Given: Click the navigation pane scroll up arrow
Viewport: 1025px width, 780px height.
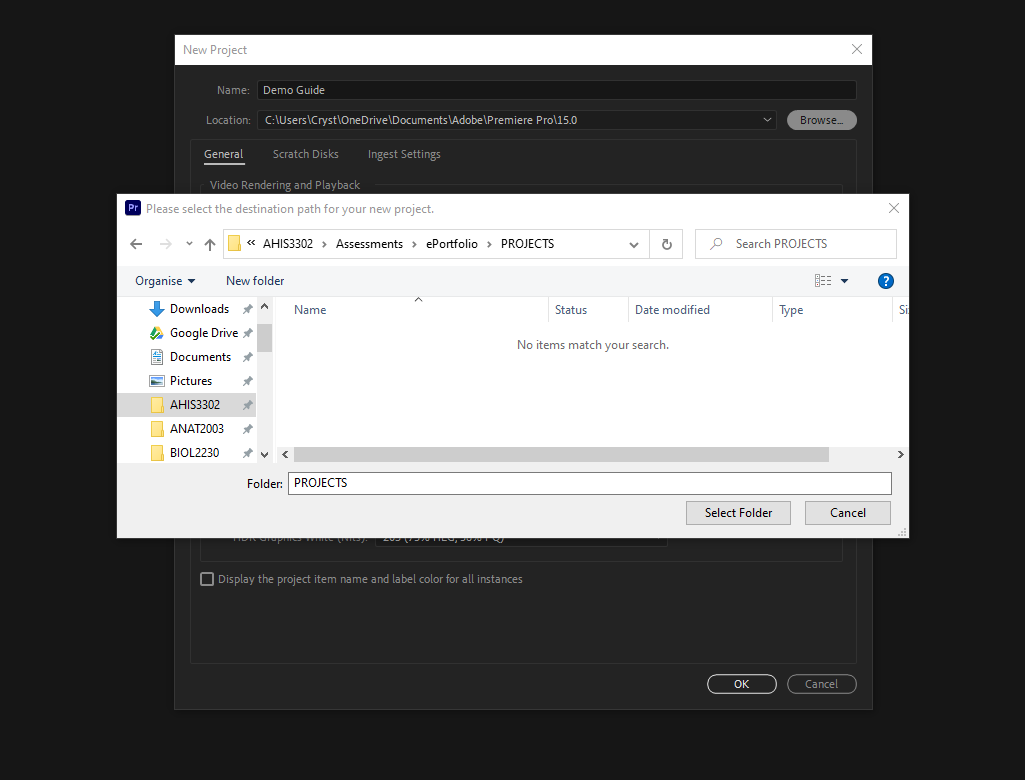Looking at the screenshot, I should click(x=265, y=306).
